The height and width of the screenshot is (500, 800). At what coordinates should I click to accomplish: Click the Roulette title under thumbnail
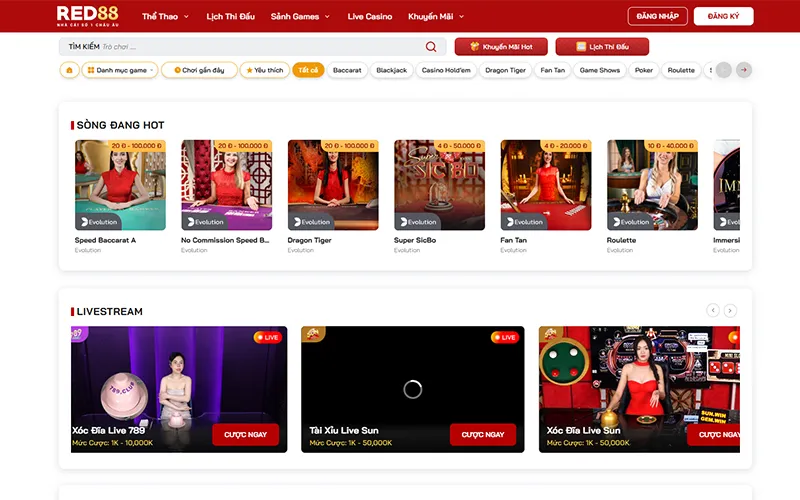pyautogui.click(x=621, y=240)
